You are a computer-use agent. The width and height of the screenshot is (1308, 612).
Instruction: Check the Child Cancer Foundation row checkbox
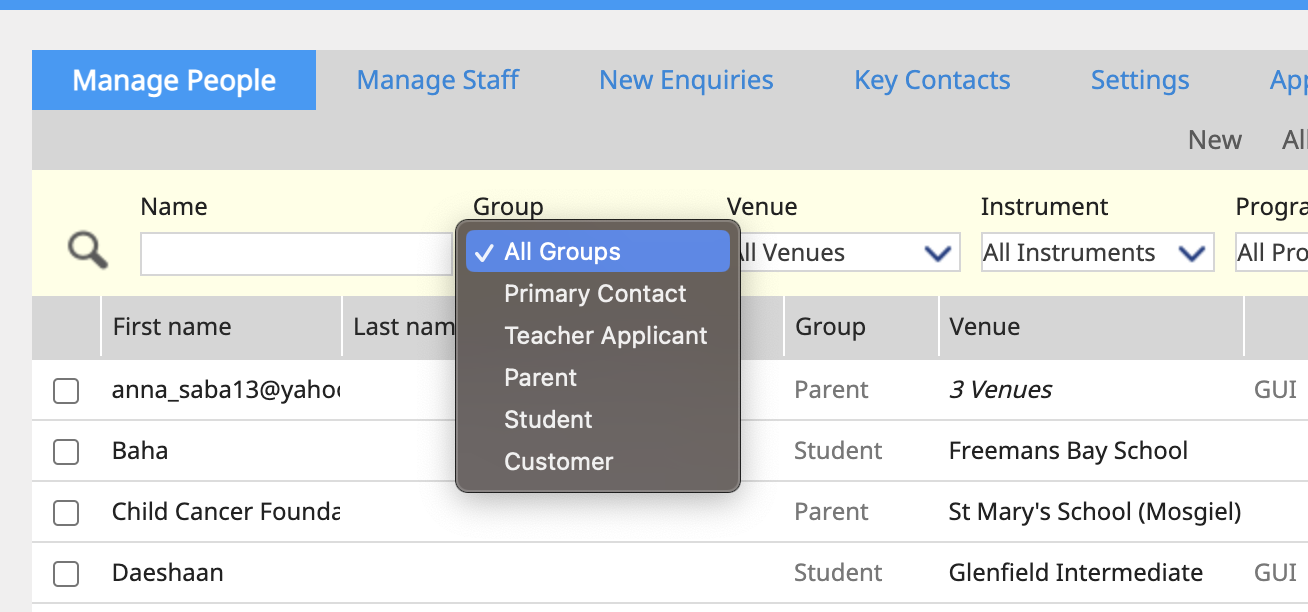(x=66, y=513)
